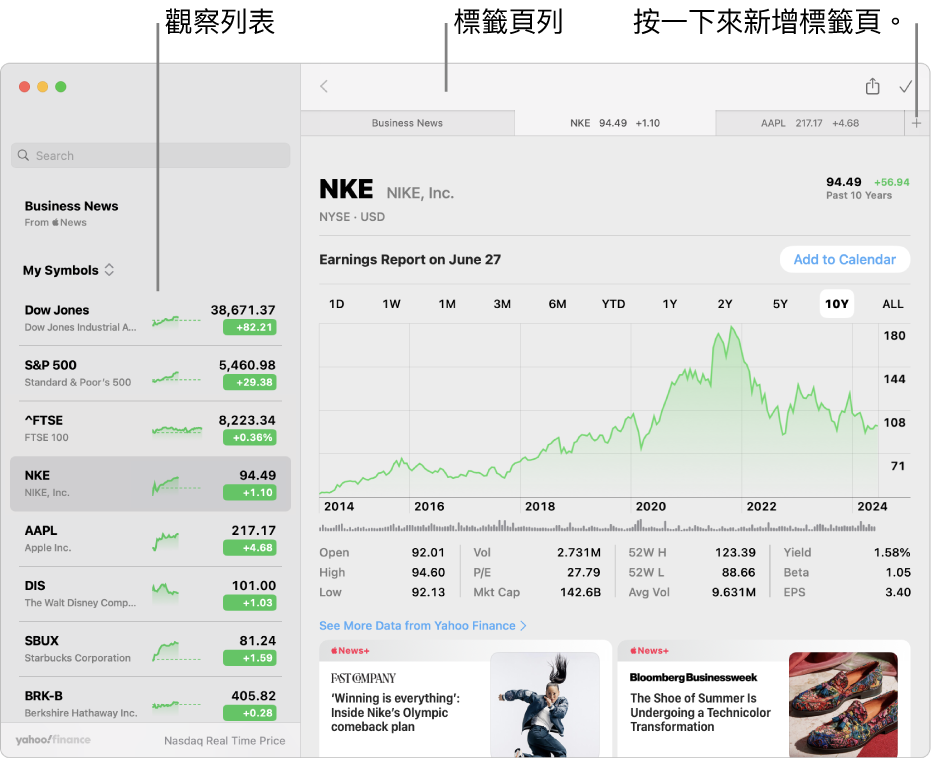The width and height of the screenshot is (934, 758).
Task: Toggle FTSE change badge +0.36%
Action: point(250,438)
